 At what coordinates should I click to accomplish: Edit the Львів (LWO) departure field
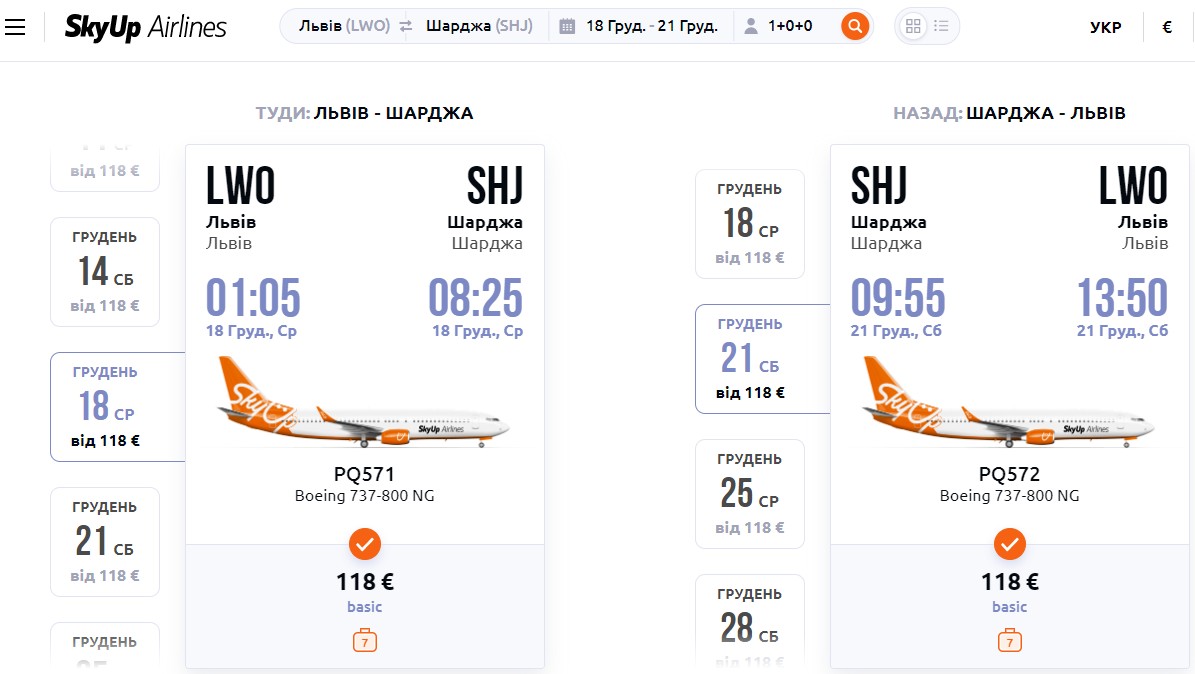pos(344,26)
